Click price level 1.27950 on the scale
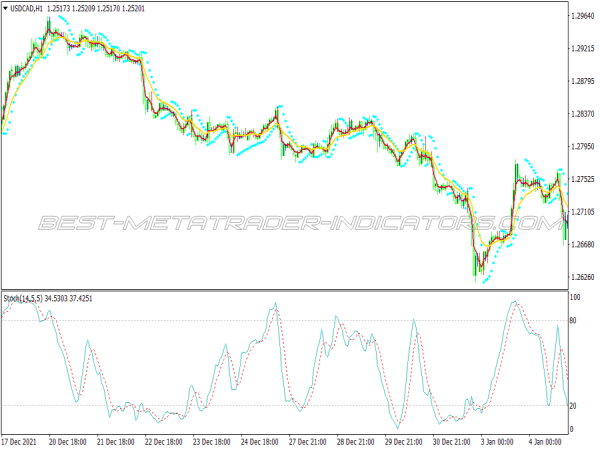This screenshot has height=450, width=600. (583, 146)
